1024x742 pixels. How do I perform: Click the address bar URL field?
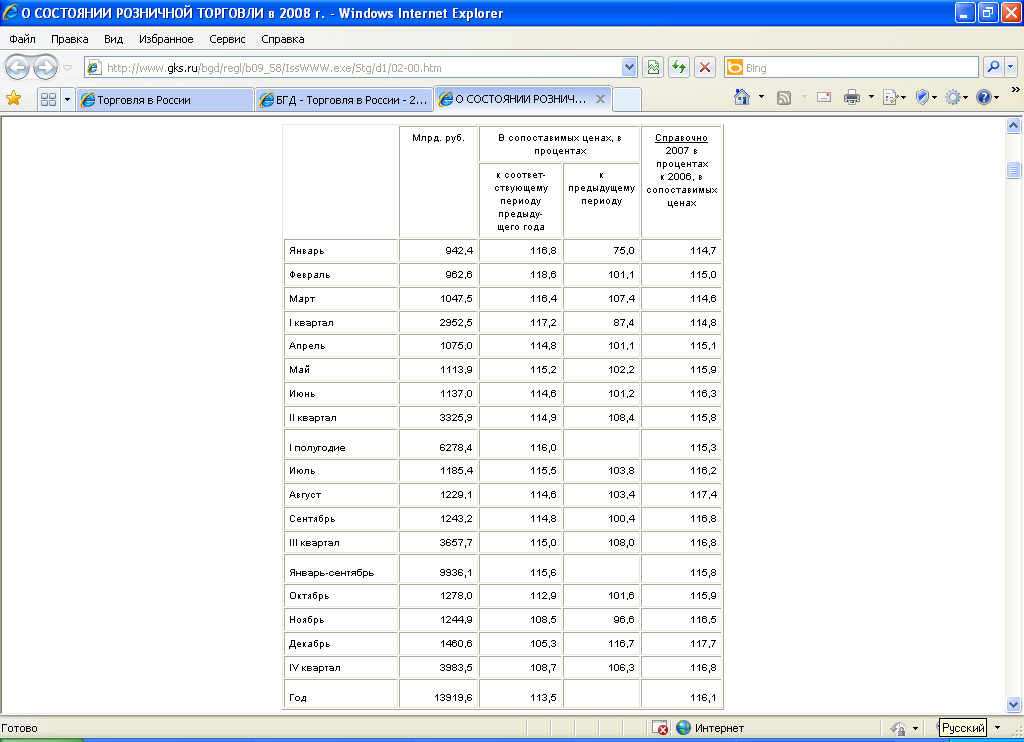(362, 68)
